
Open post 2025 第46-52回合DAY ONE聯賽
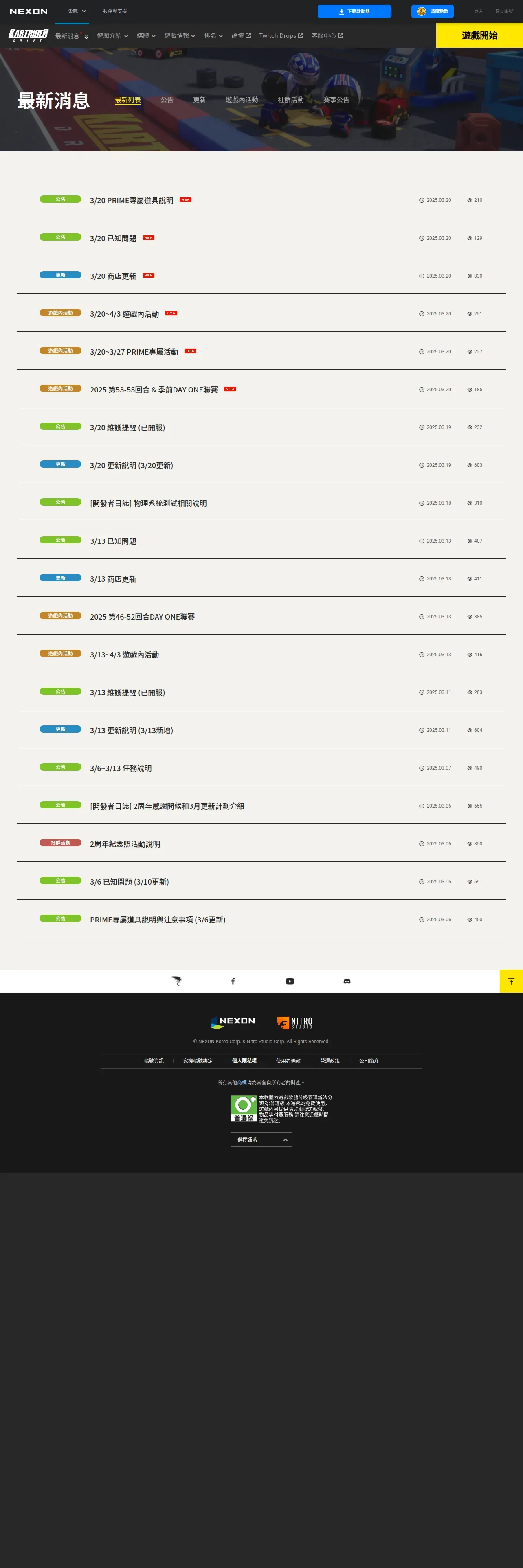143,617
